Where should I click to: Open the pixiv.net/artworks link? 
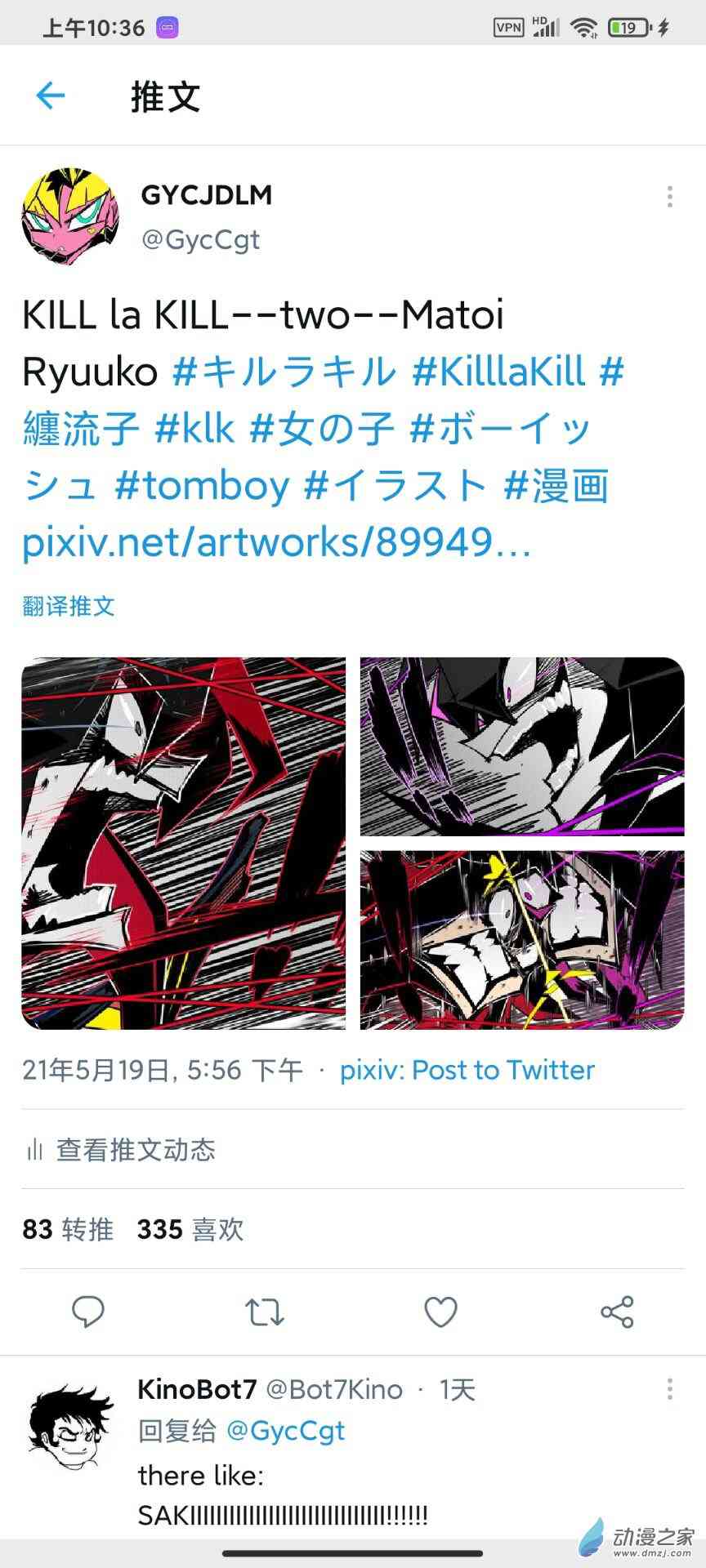pyautogui.click(x=277, y=541)
